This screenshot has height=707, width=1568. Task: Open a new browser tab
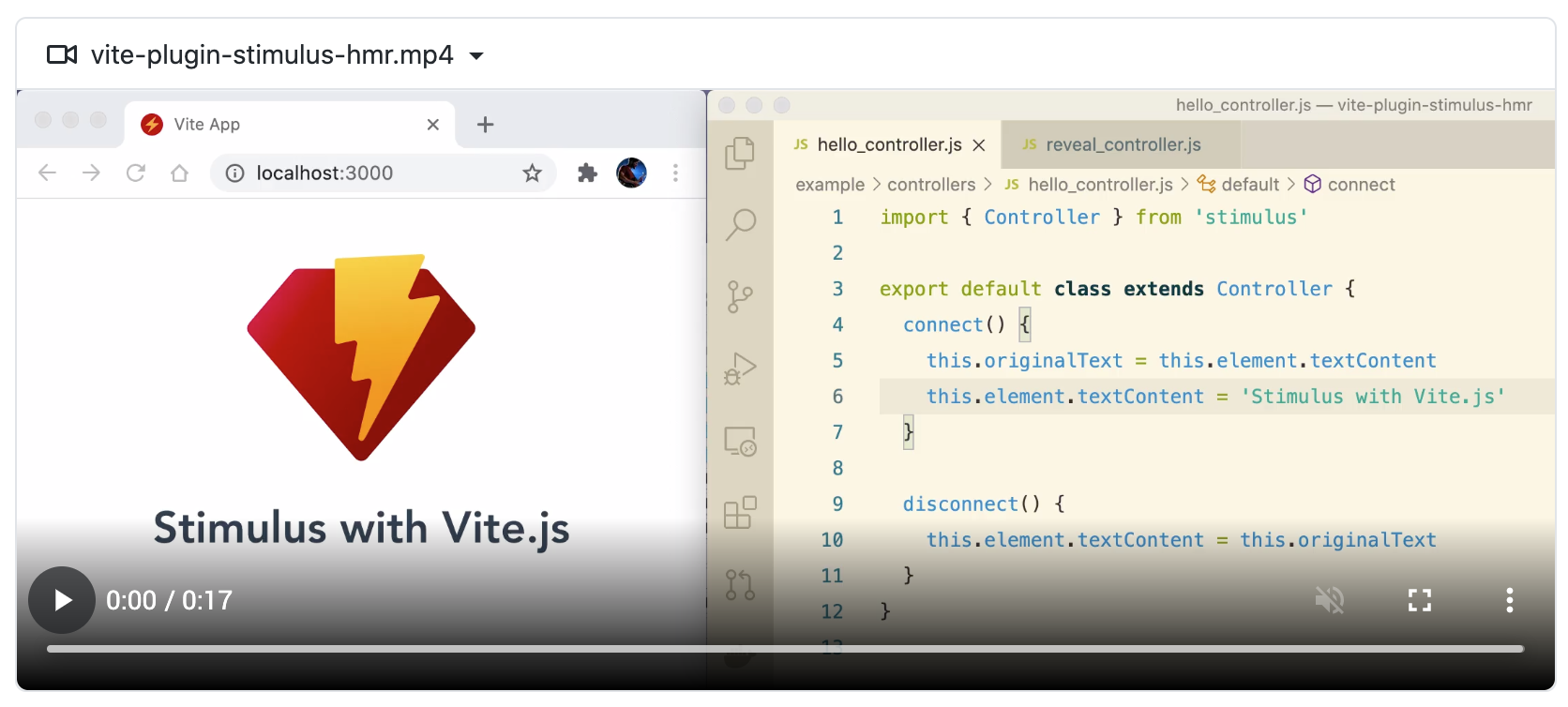[x=485, y=125]
